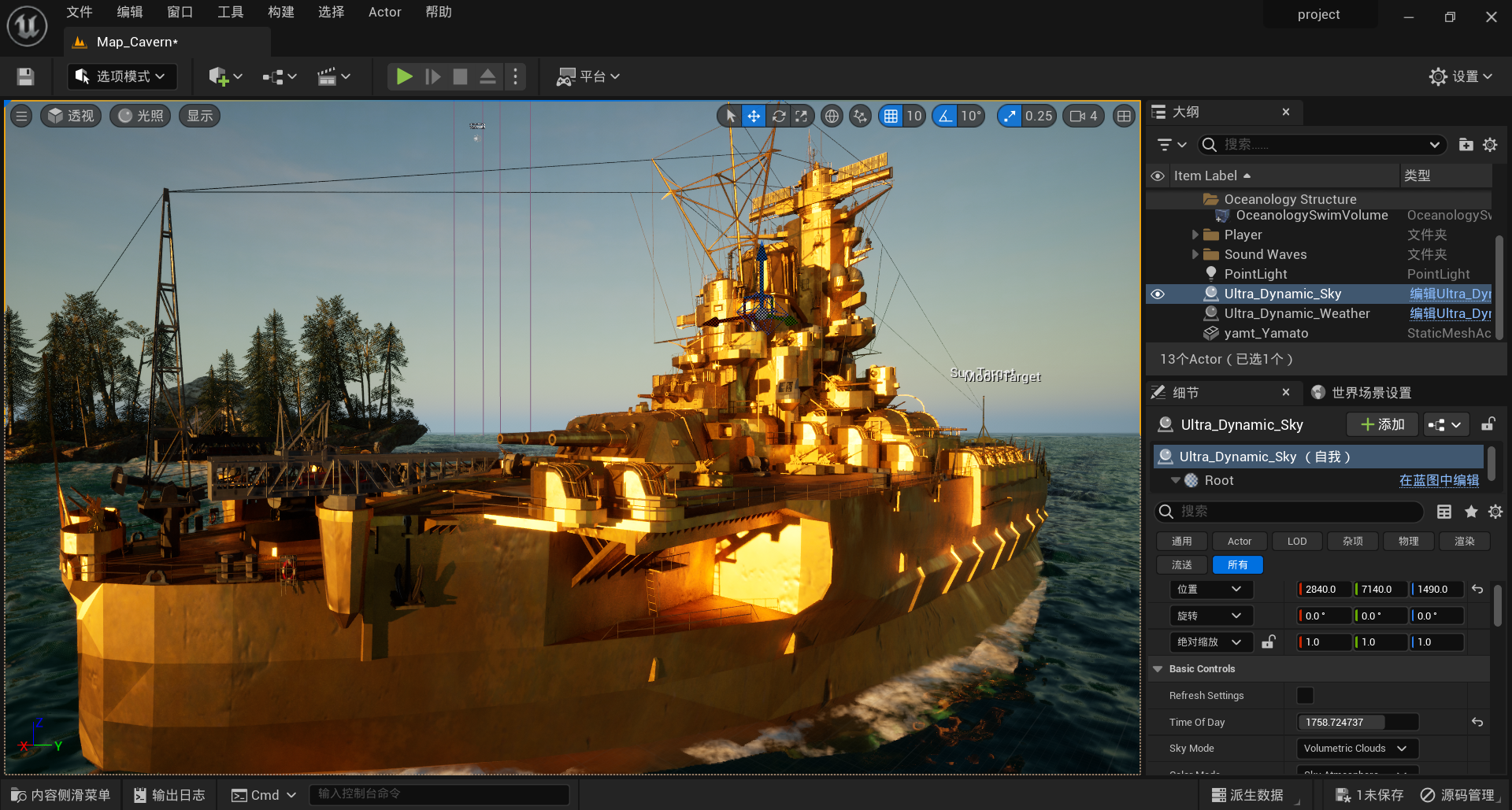Reset the Time Of Day to default
Screen dimensions: 1512x810
coord(1477,722)
